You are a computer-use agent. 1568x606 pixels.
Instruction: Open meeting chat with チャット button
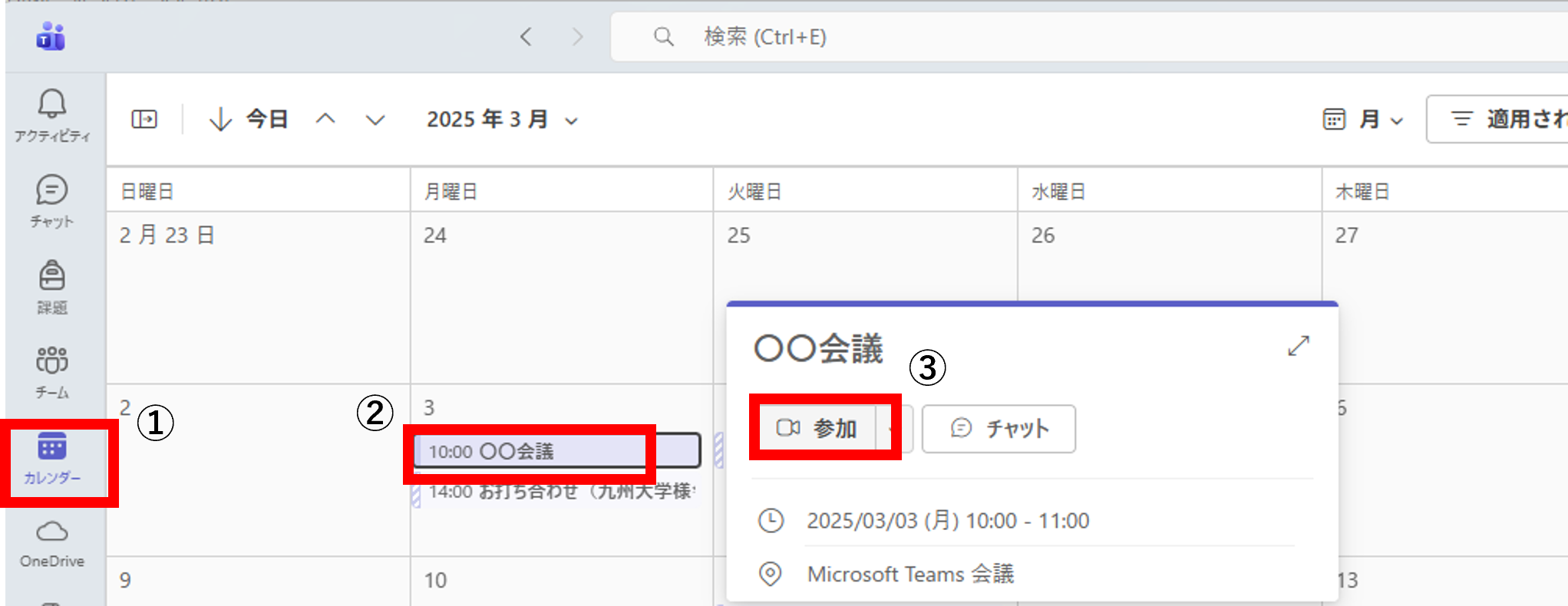tap(999, 429)
